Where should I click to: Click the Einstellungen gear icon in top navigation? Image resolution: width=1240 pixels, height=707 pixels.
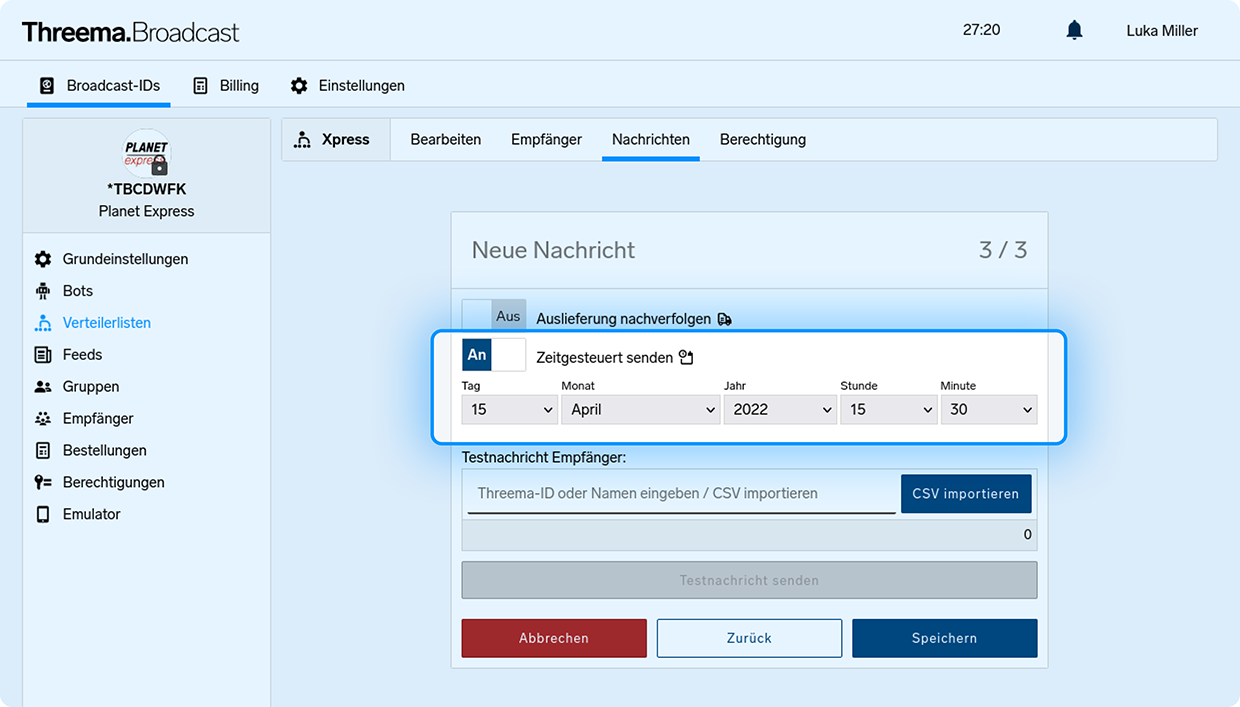299,86
